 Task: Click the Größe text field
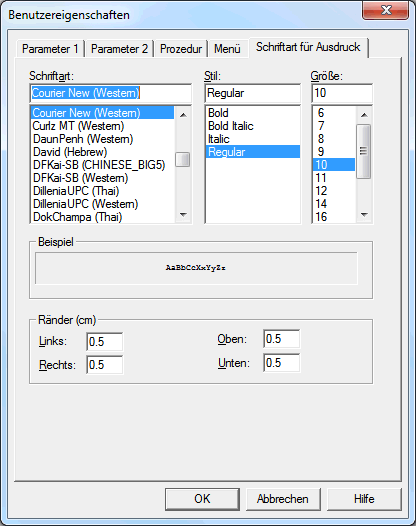click(x=342, y=93)
